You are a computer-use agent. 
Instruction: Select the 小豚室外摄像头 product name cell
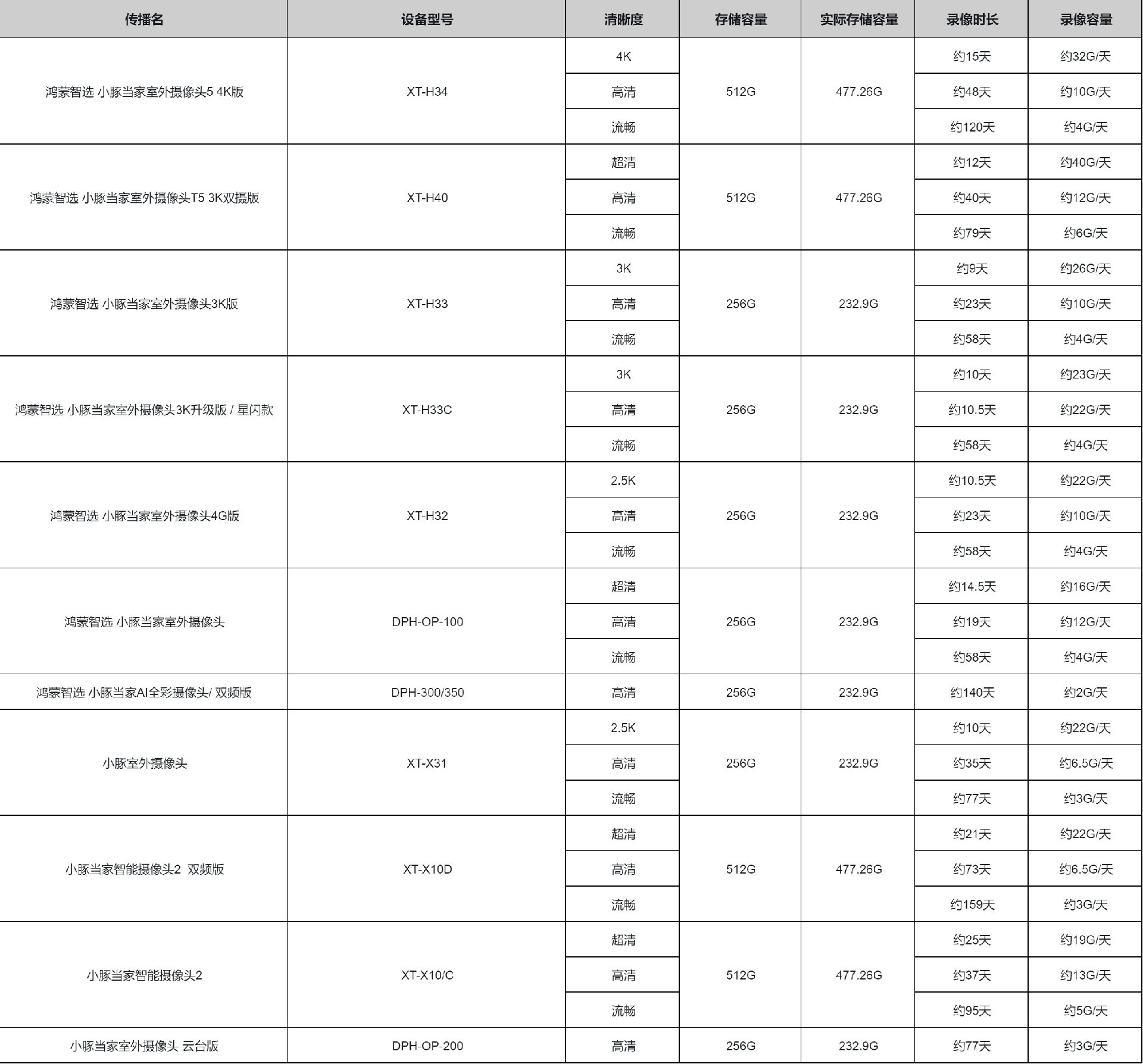point(144,763)
